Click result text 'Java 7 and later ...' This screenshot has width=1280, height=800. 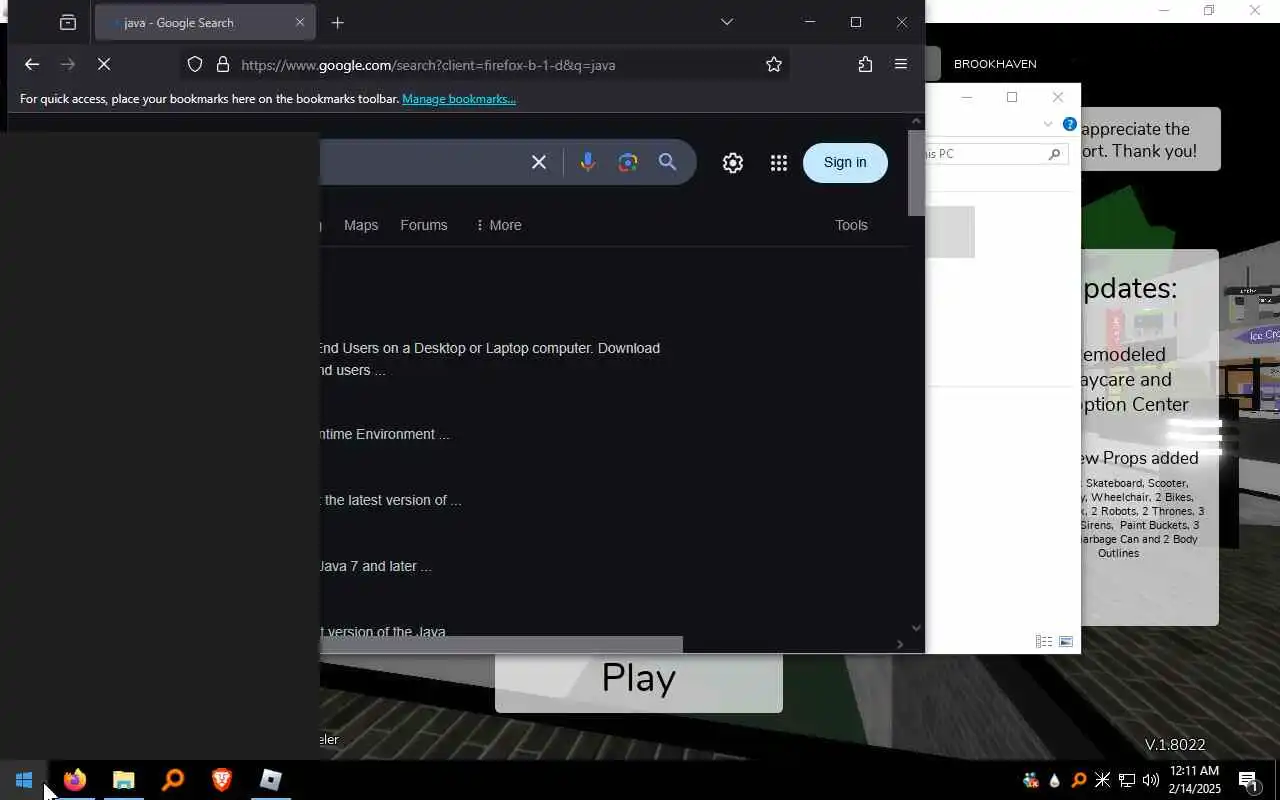(376, 566)
